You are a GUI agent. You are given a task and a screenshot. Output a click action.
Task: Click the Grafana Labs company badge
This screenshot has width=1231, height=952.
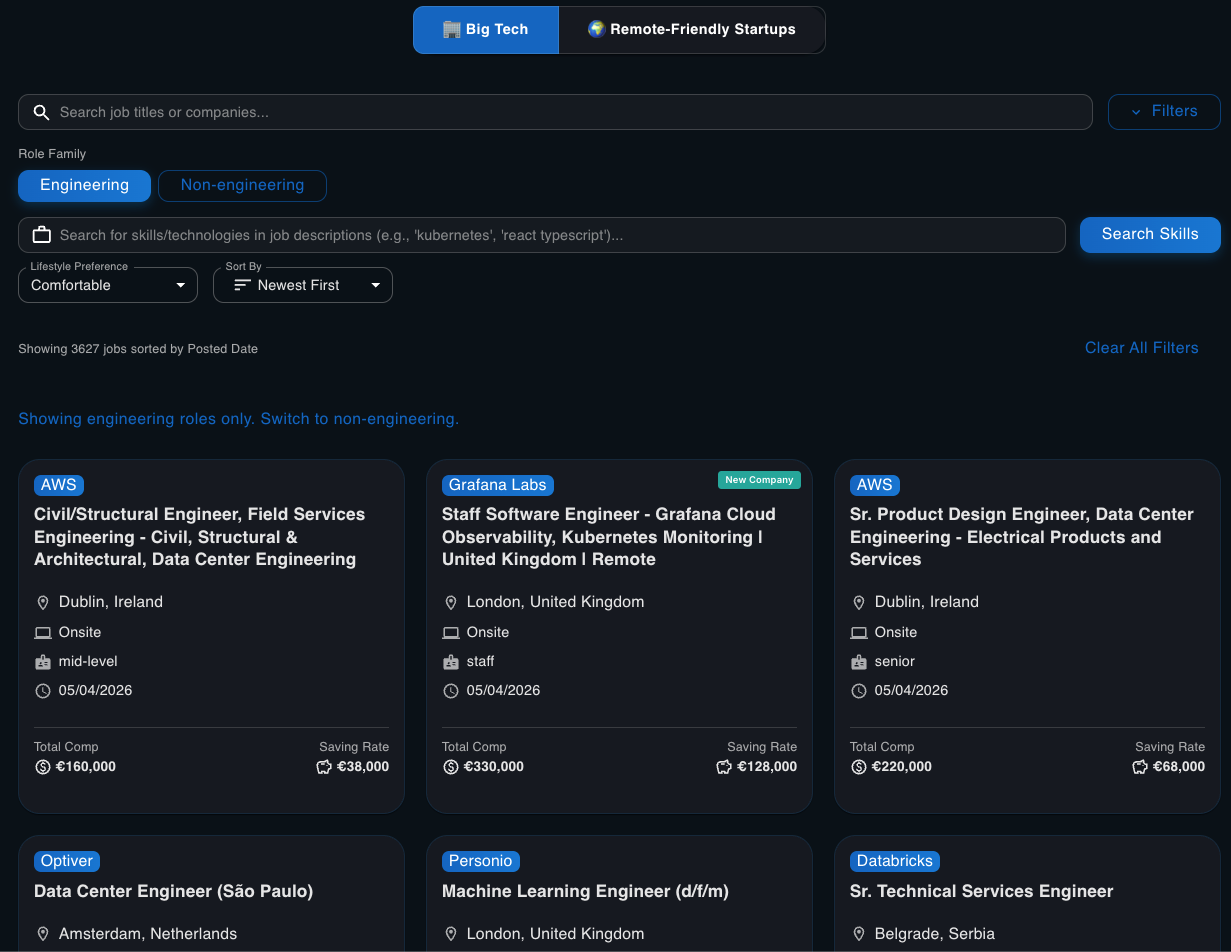497,485
